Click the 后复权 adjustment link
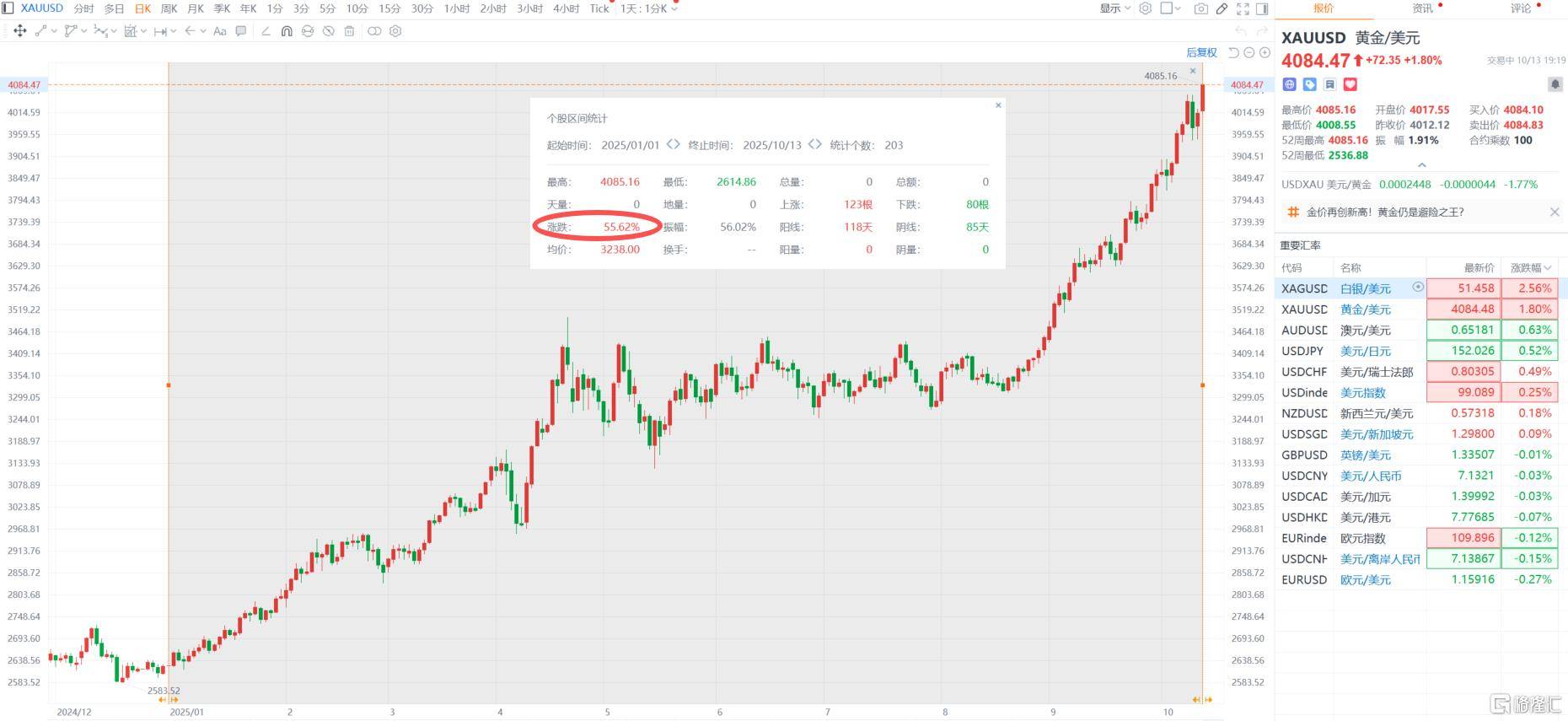The width and height of the screenshot is (1568, 721). (1201, 52)
